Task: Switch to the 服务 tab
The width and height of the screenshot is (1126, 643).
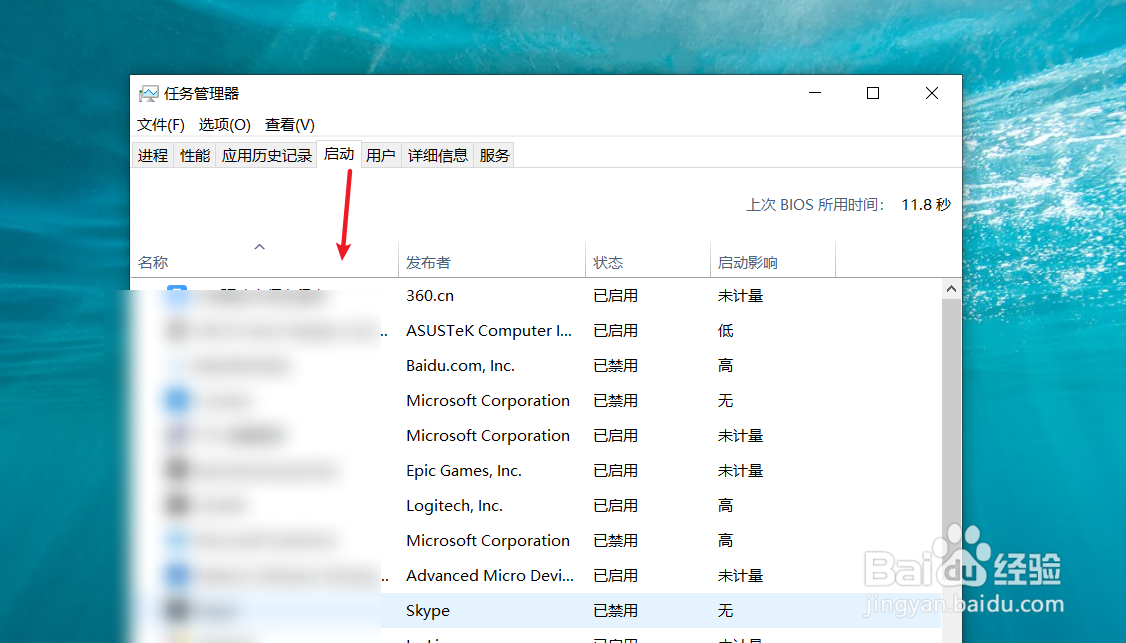Action: [x=494, y=155]
